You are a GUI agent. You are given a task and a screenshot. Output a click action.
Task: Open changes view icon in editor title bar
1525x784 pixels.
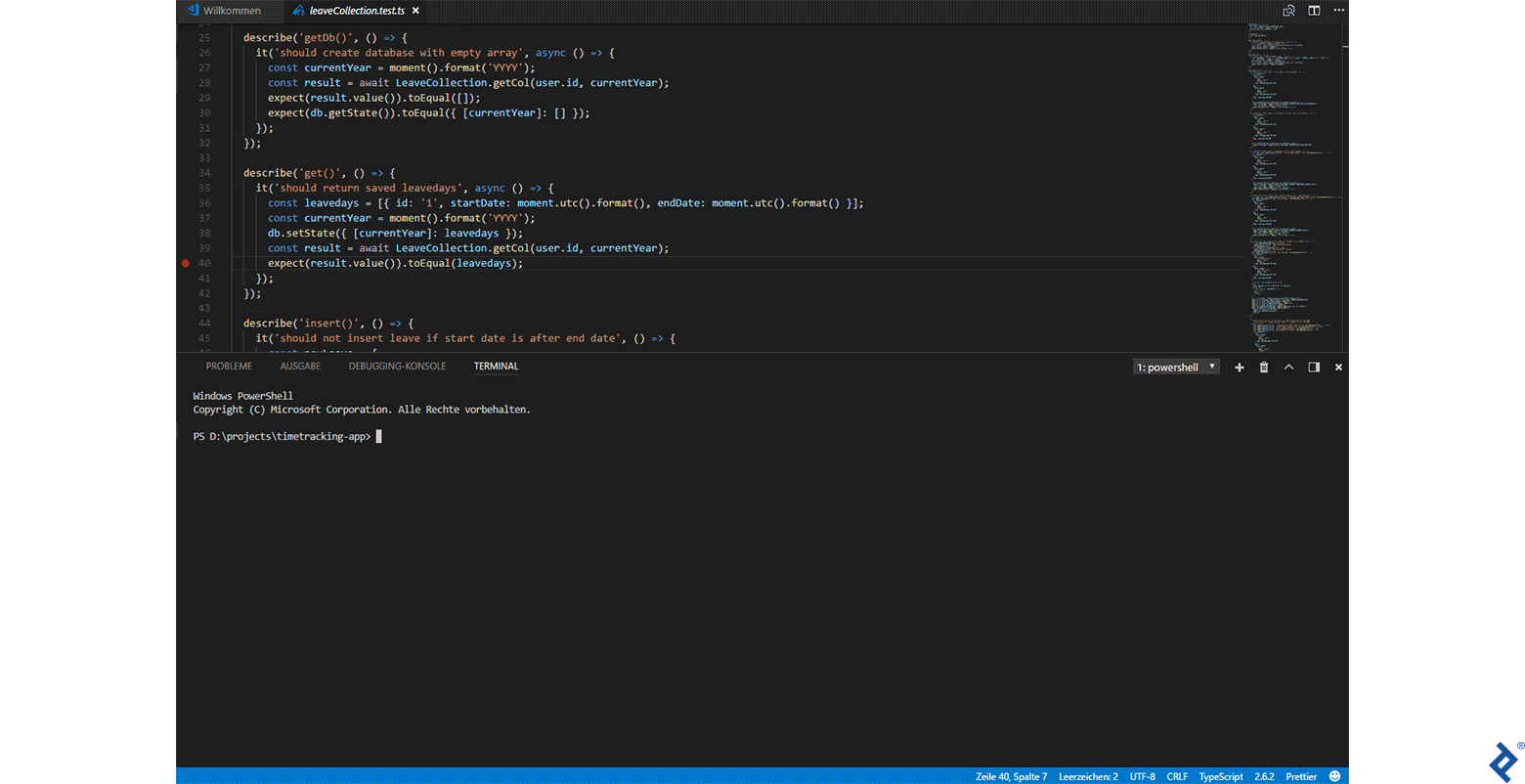1288,11
